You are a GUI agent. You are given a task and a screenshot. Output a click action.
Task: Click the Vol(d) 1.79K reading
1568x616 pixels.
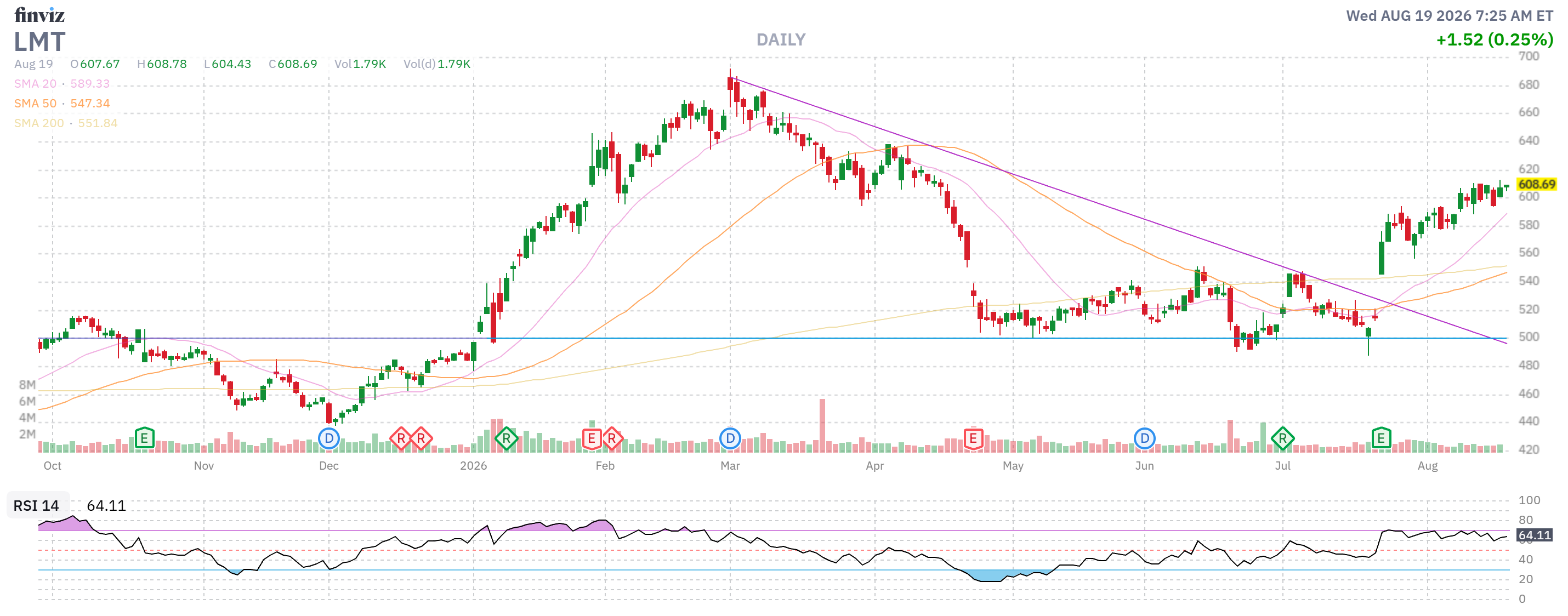point(437,64)
